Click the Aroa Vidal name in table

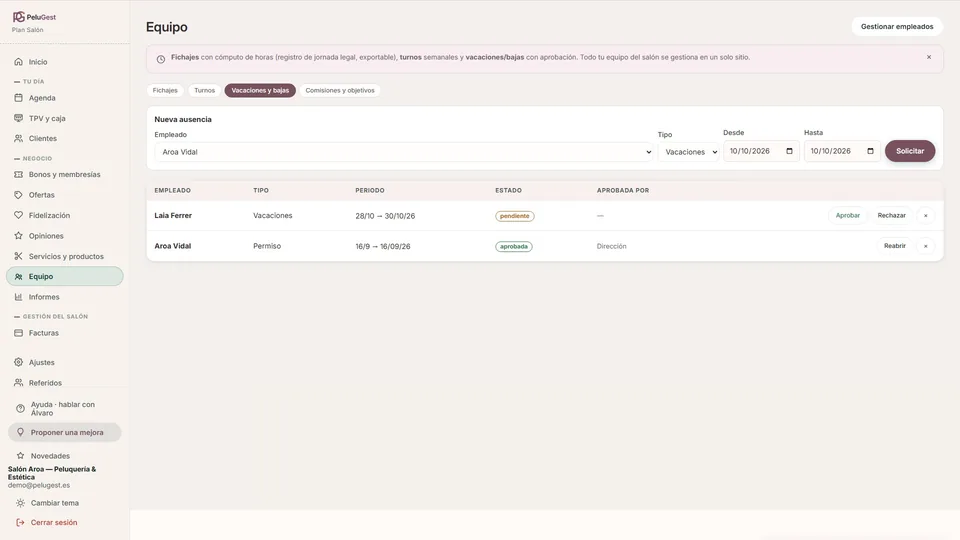[173, 246]
